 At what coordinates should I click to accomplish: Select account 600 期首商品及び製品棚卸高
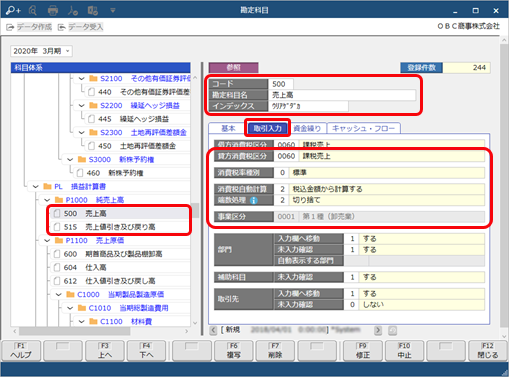120,254
